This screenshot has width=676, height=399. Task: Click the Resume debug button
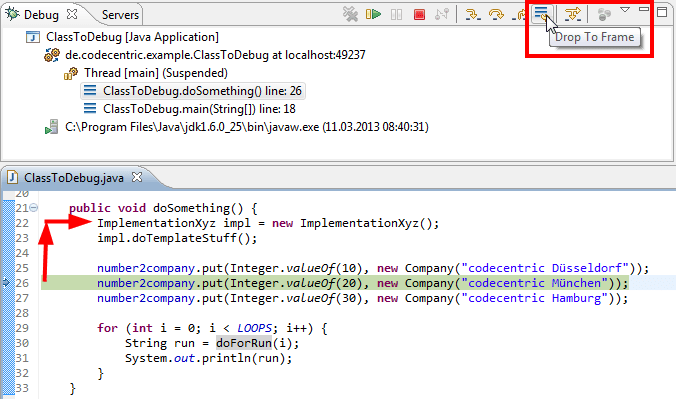click(x=373, y=14)
